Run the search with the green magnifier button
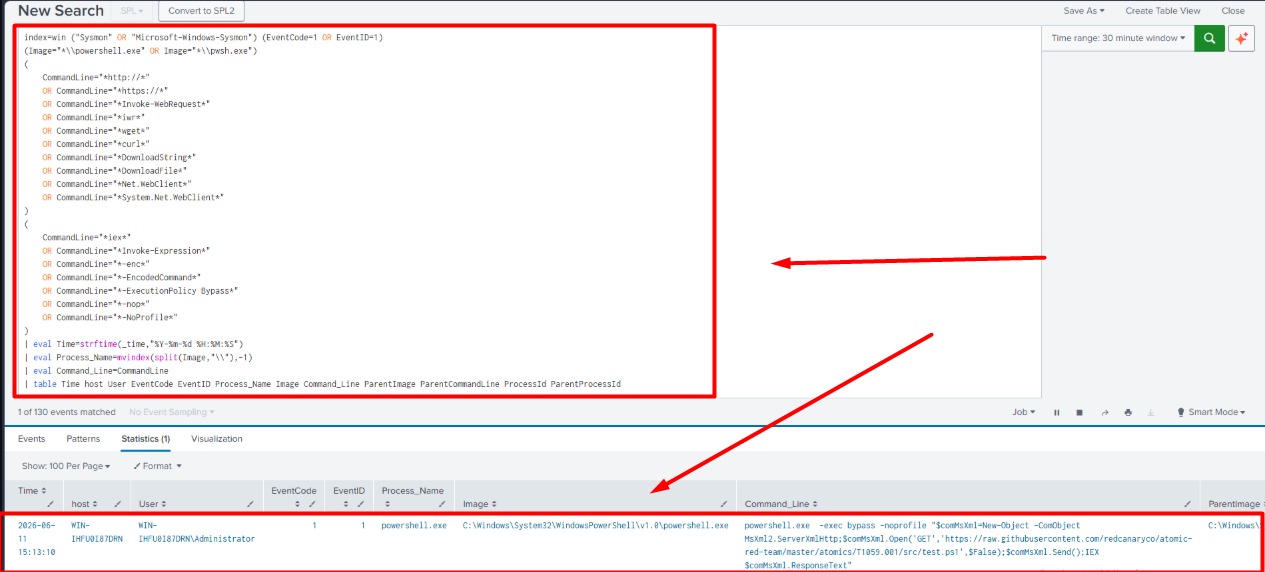Image resolution: width=1265 pixels, height=572 pixels. pos(1209,38)
